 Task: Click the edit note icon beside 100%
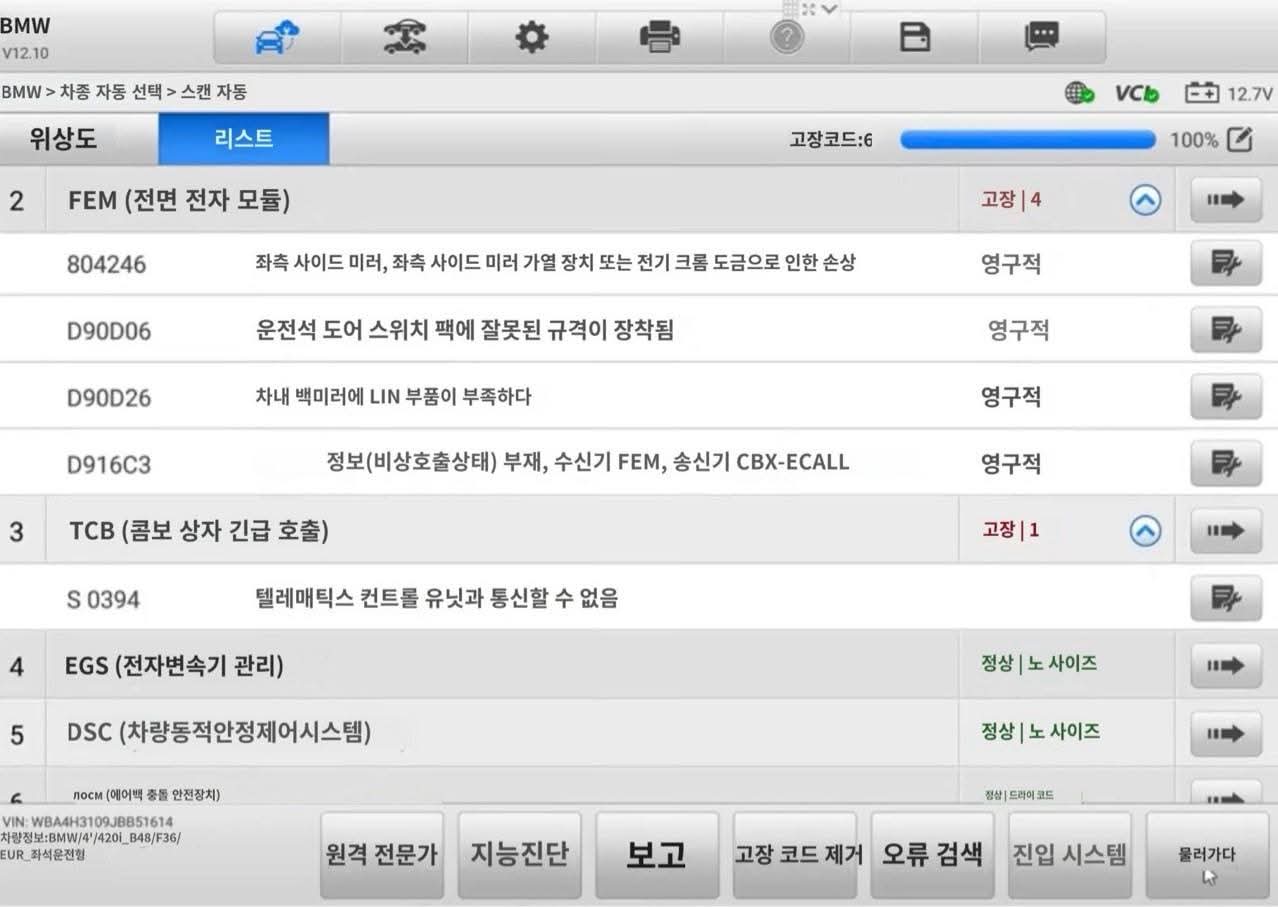1239,140
